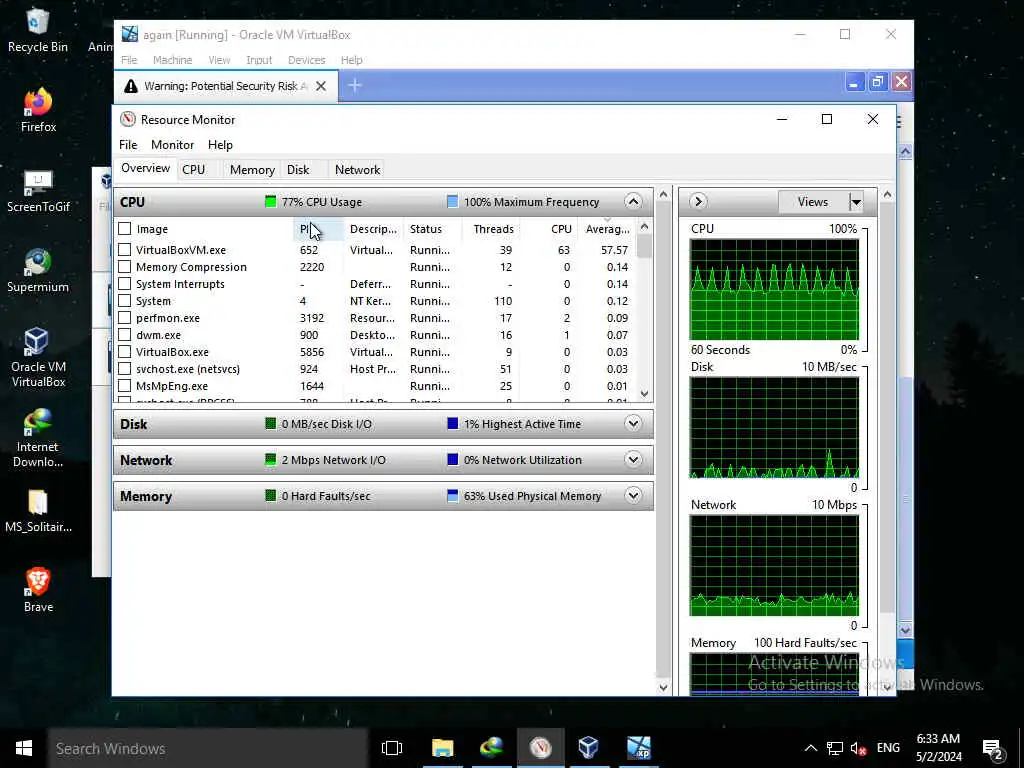Tick the dwm.exe checkbox

point(125,334)
